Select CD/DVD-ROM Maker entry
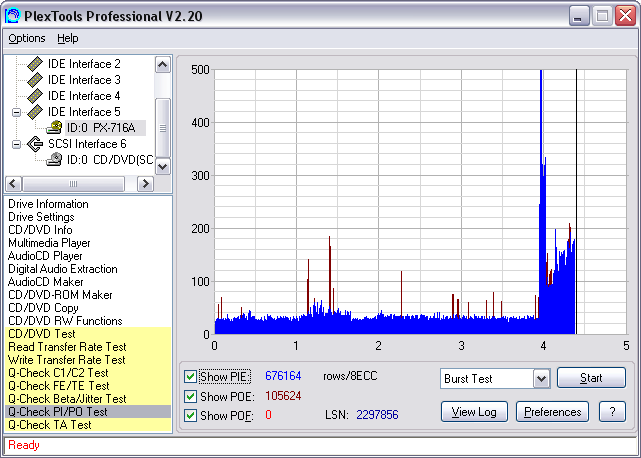 coord(88,295)
